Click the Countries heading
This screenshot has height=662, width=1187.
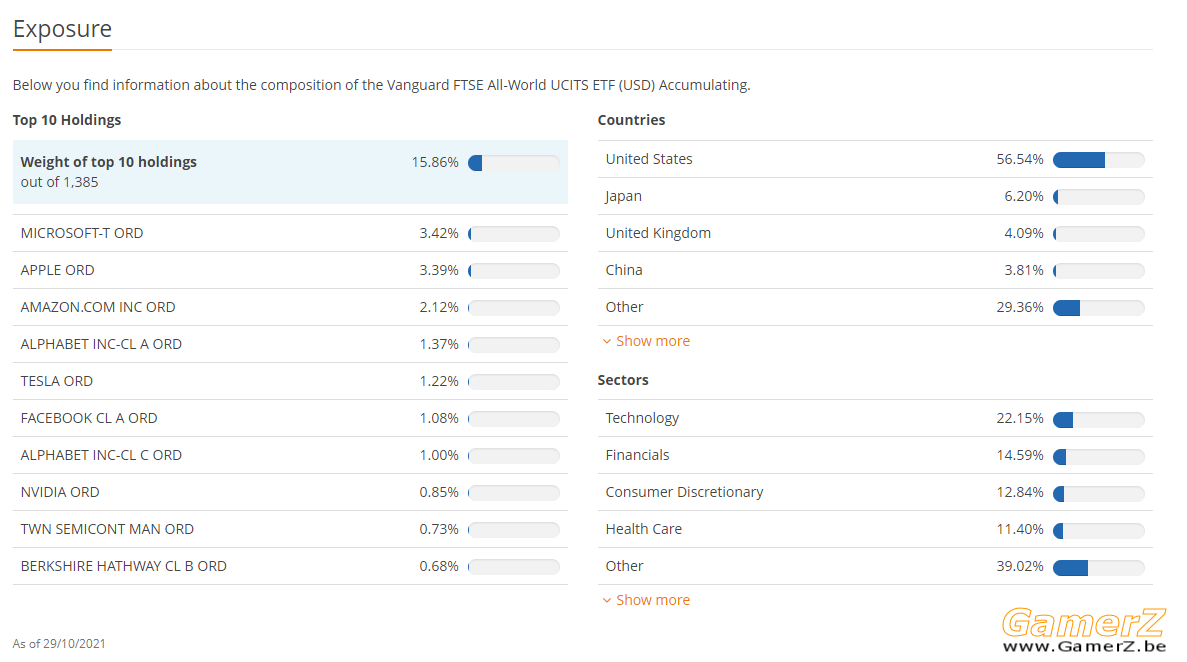[x=631, y=120]
